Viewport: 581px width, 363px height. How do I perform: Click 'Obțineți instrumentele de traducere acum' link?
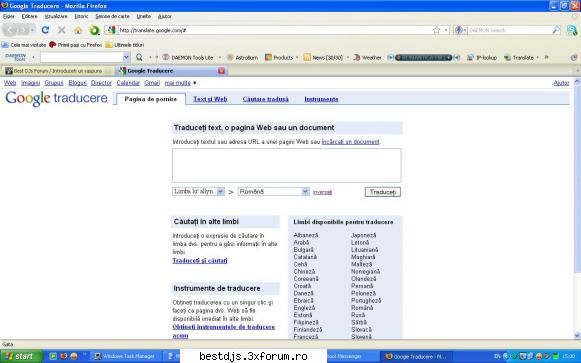click(223, 331)
